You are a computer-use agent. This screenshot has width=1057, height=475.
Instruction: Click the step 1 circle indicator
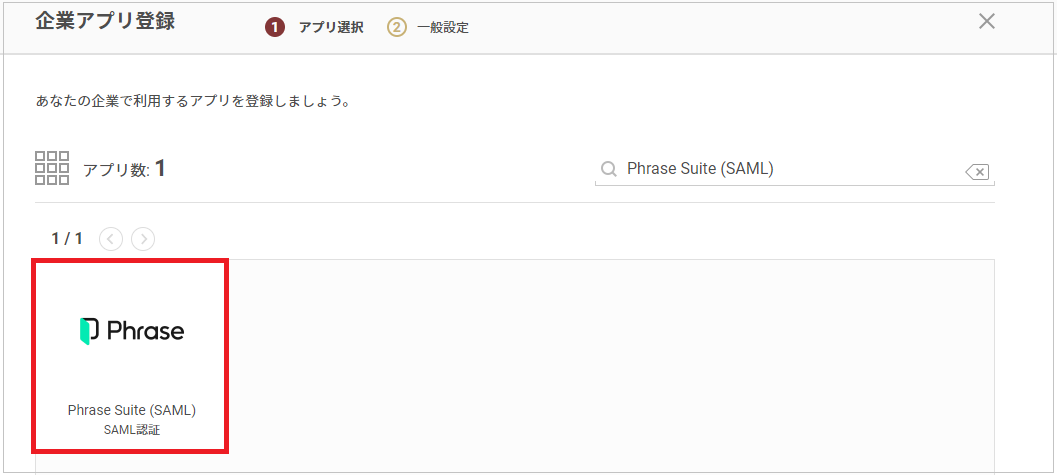(x=274, y=28)
